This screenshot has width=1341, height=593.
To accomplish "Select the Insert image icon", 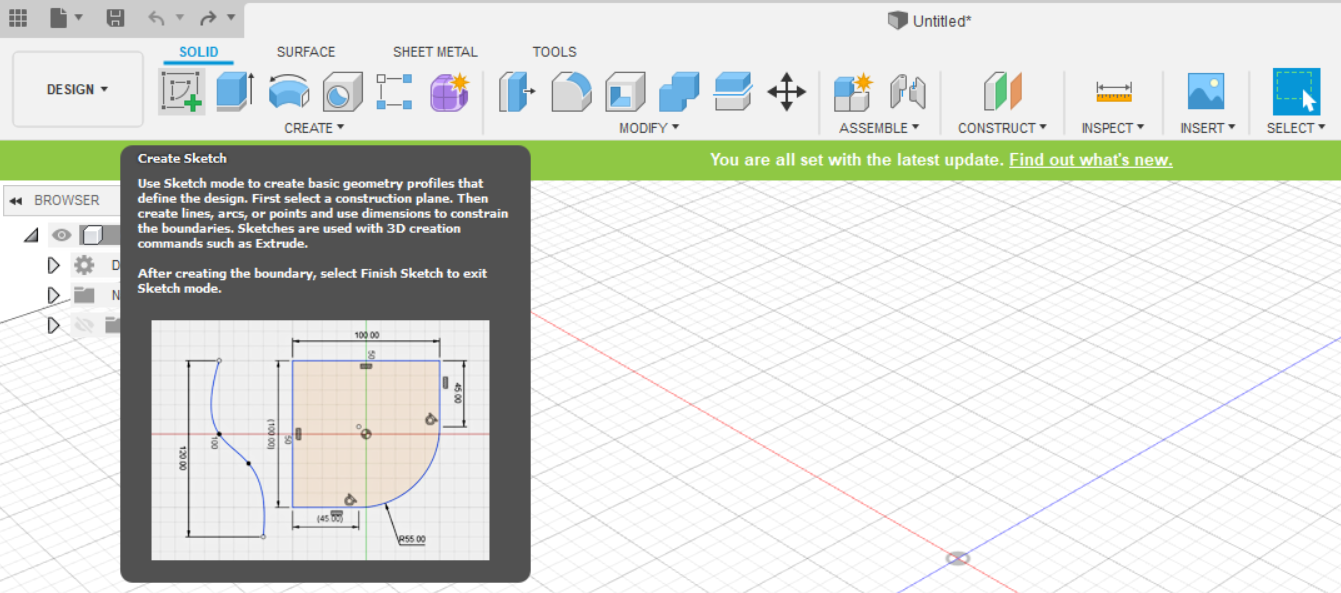I will pyautogui.click(x=1206, y=91).
